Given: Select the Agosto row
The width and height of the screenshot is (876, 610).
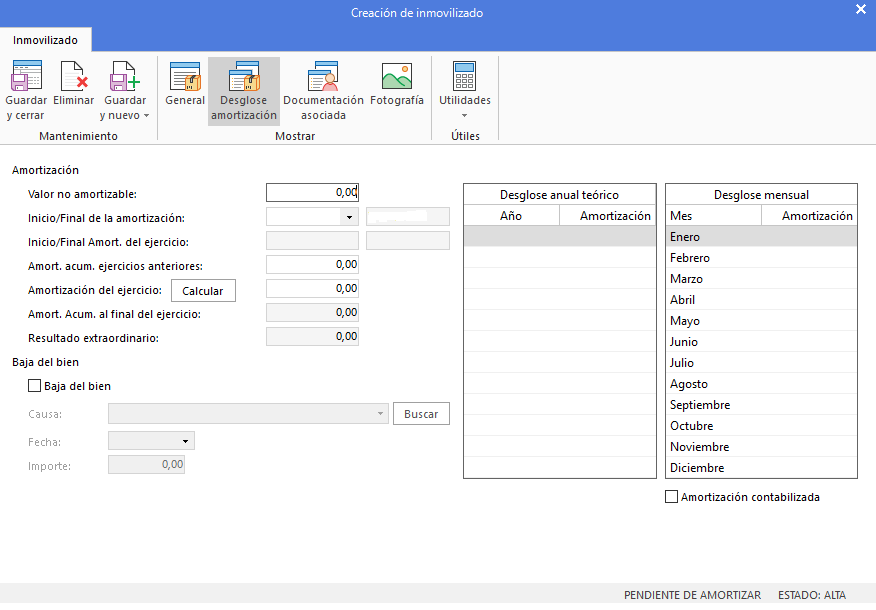Looking at the screenshot, I should coord(761,384).
